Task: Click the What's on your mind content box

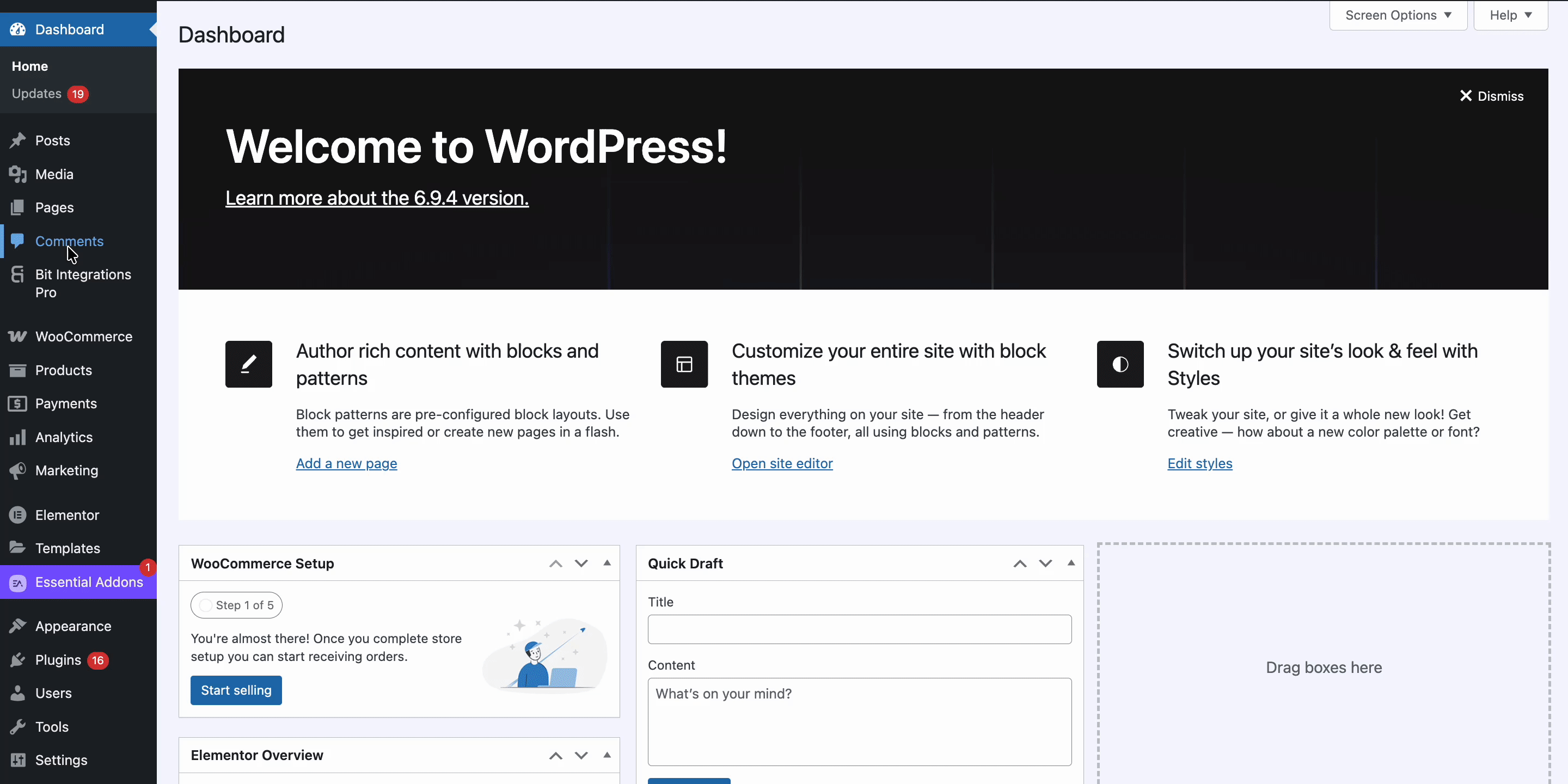Action: pyautogui.click(x=860, y=722)
